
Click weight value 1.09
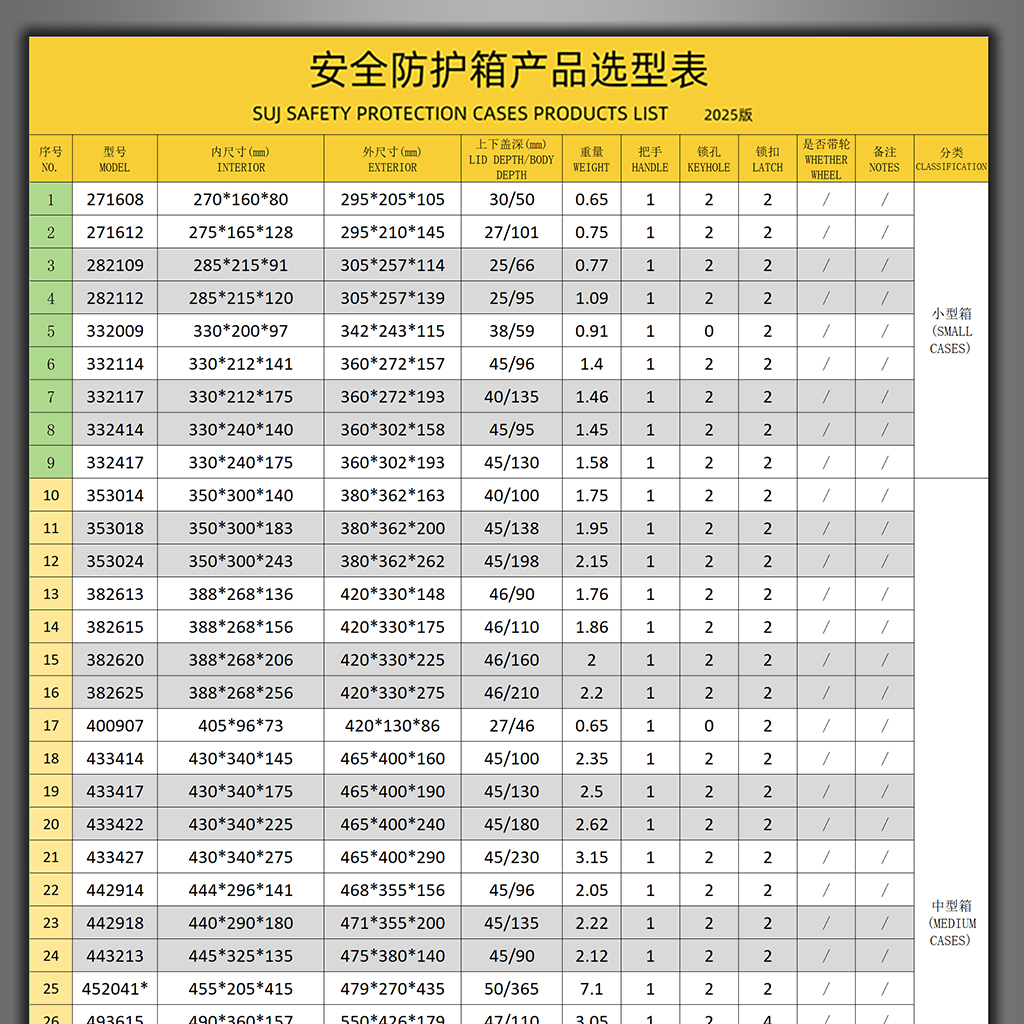pos(591,298)
